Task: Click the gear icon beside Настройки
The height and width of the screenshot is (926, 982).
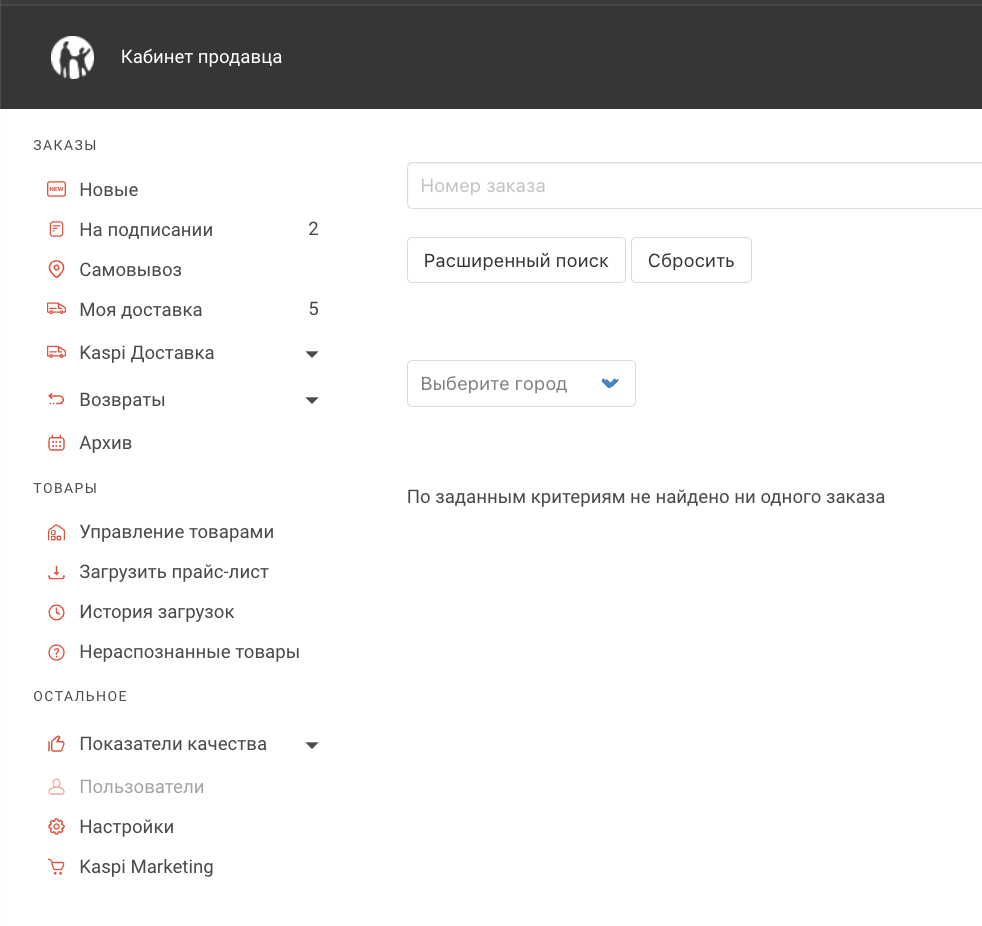Action: click(x=56, y=827)
